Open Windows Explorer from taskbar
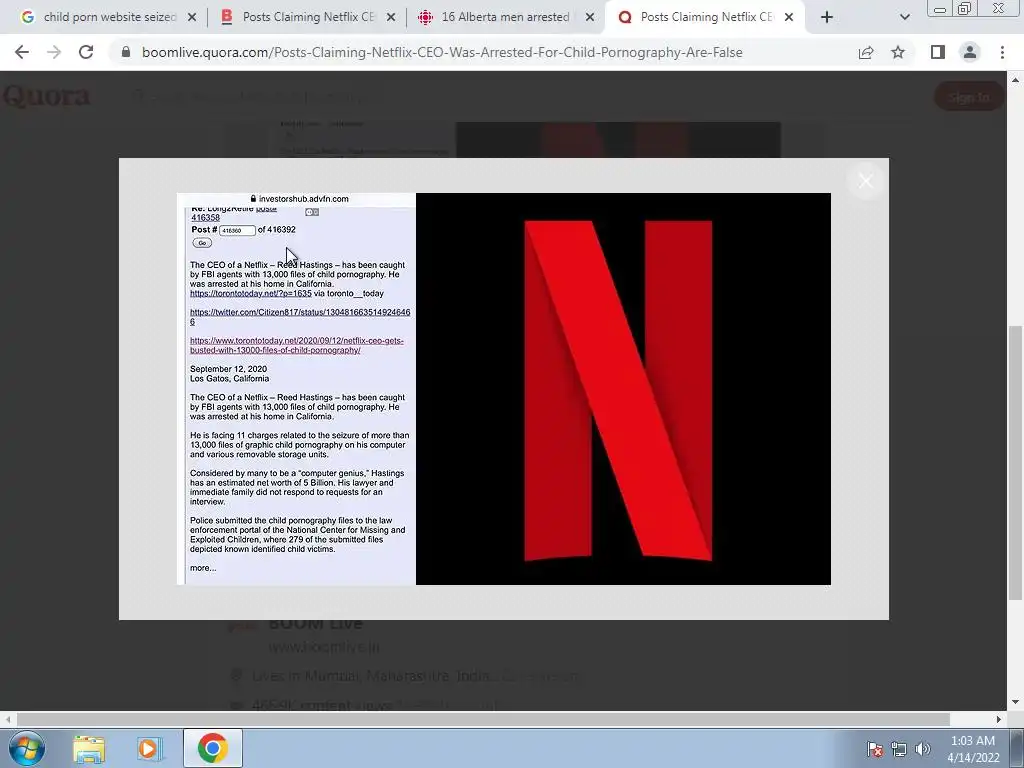Image resolution: width=1024 pixels, height=768 pixels. point(89,748)
